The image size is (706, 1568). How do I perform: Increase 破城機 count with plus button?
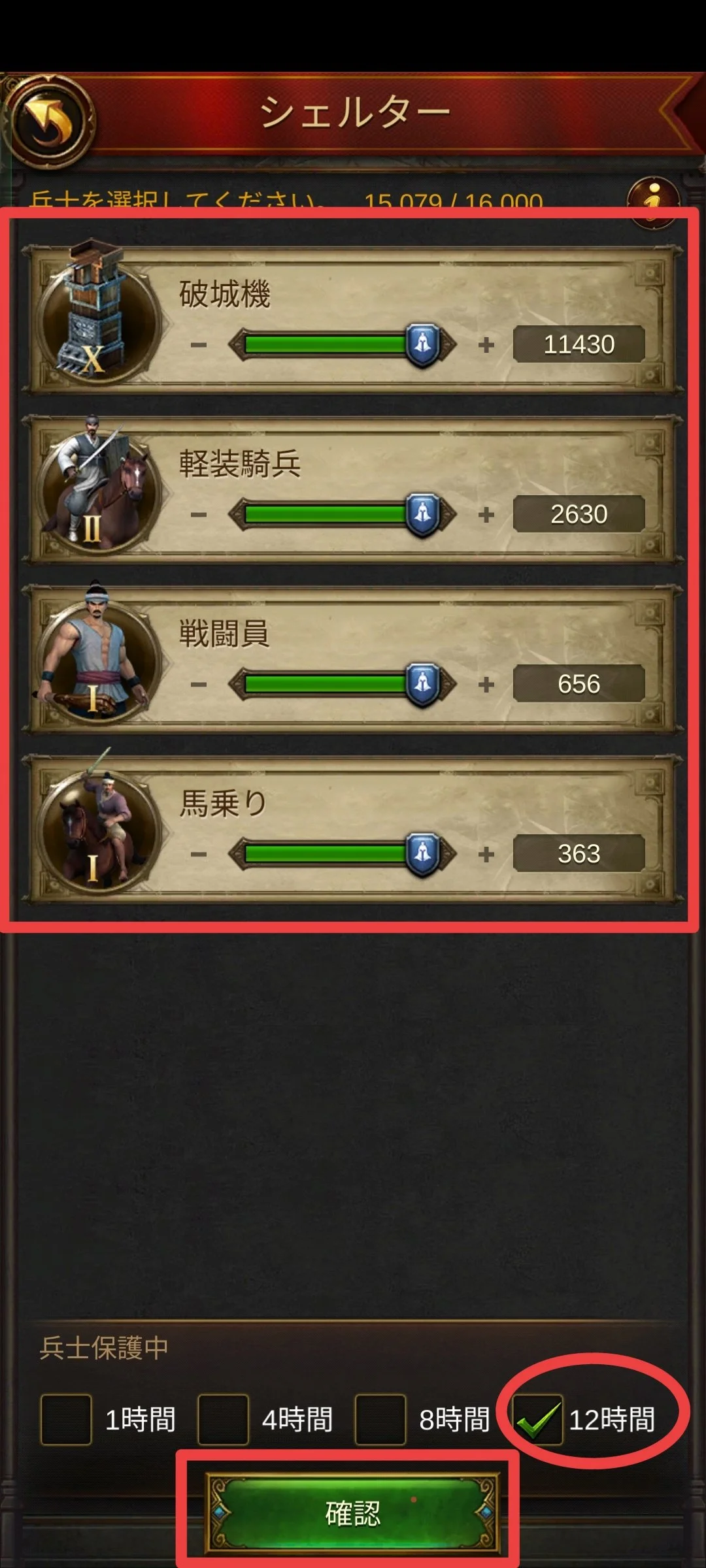[486, 345]
